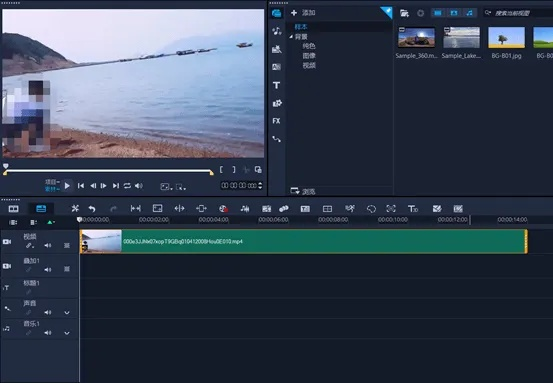Click the blue pin toggle on the library folder panel

387,12
